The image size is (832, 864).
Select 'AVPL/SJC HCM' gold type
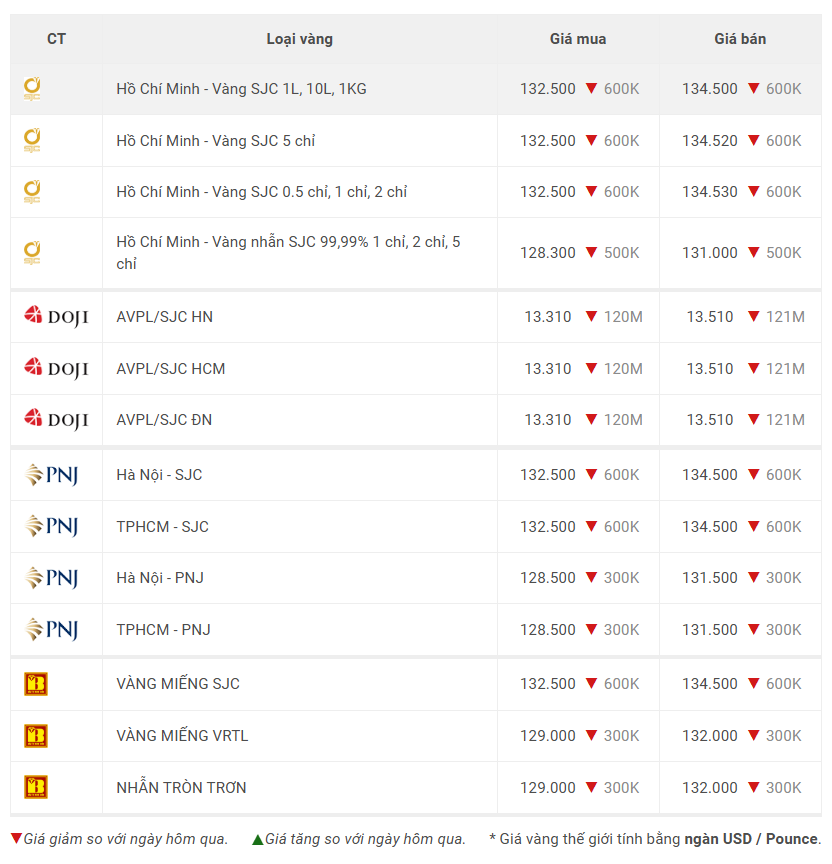click(x=171, y=369)
